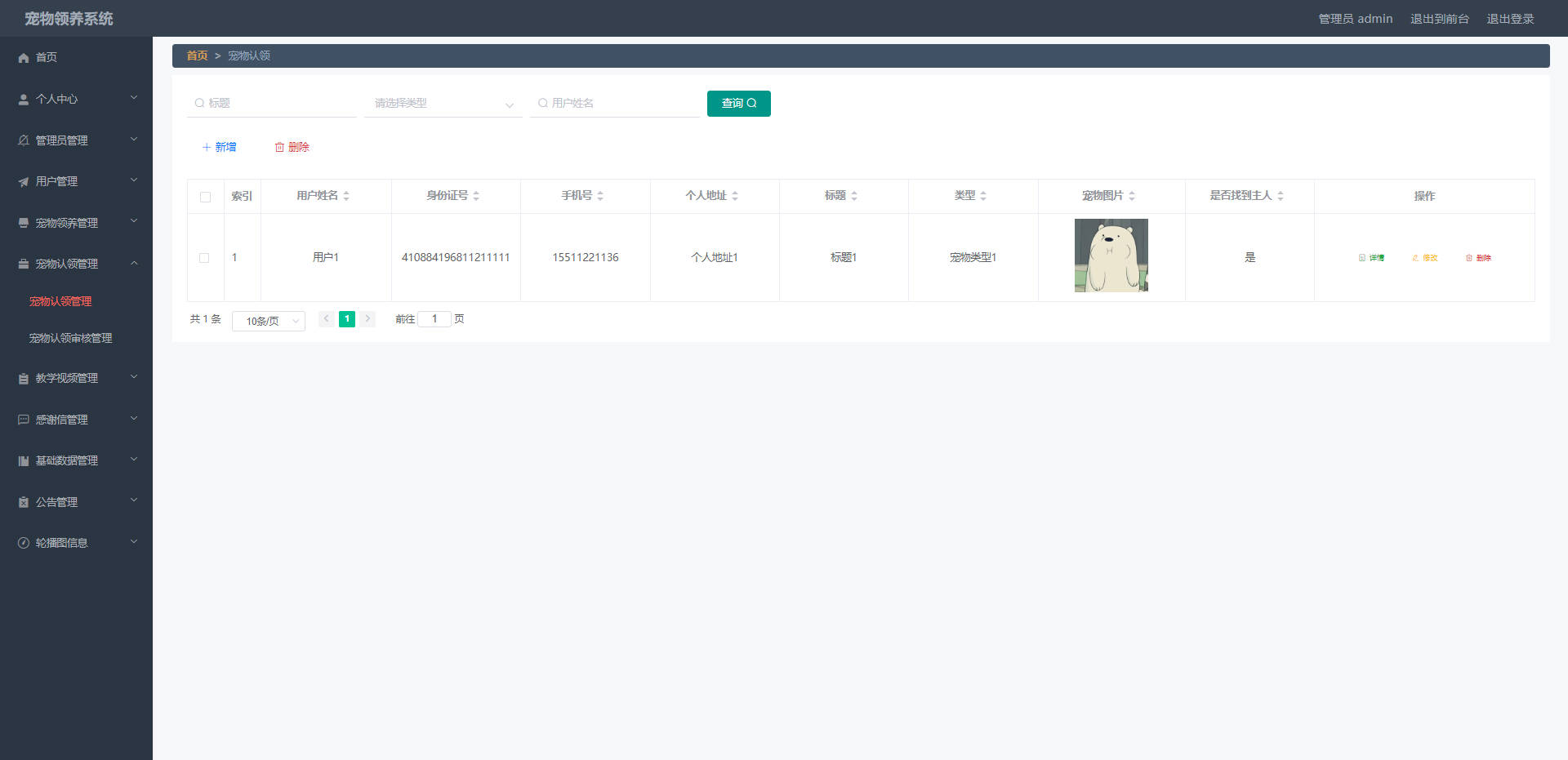Click the 标题 search input field
Viewport: 1568px width, 760px height.
(271, 103)
